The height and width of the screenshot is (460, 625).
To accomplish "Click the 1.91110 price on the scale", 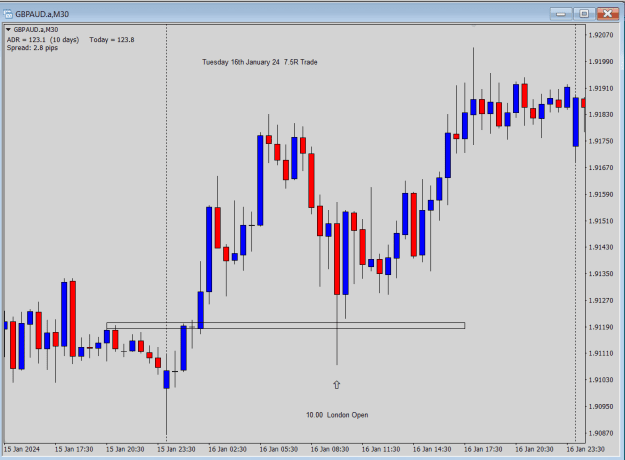I will (601, 354).
